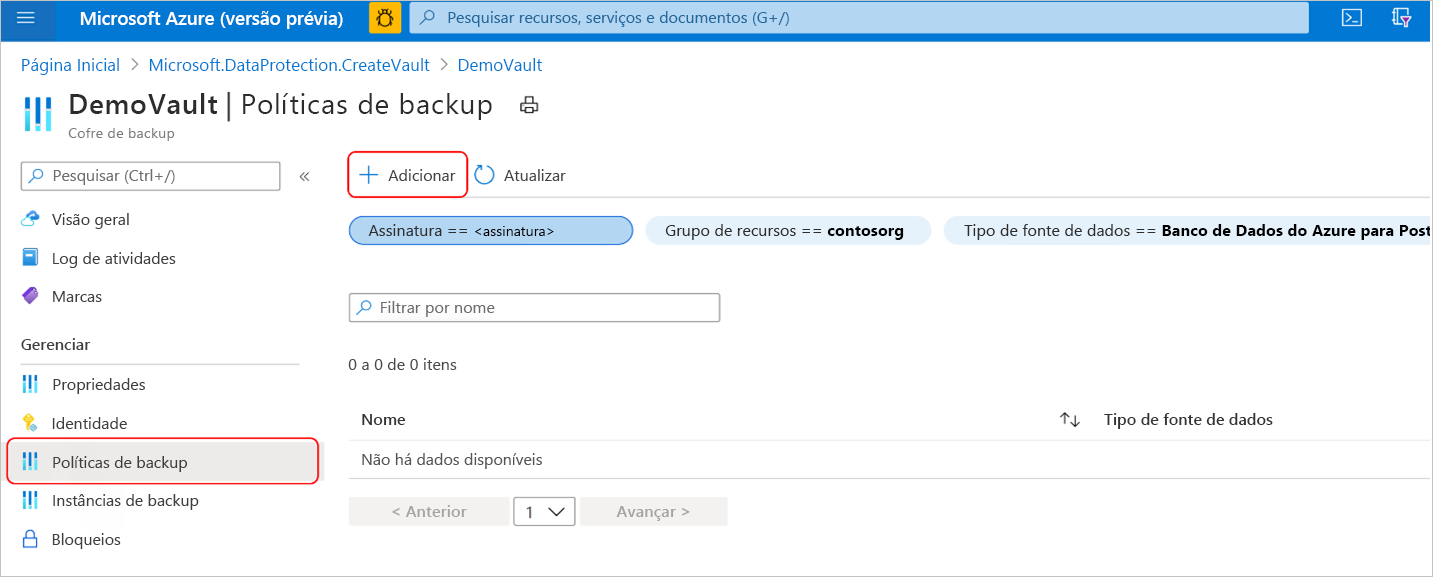
Task: Go to Página Inicial breadcrumb
Action: 70,65
